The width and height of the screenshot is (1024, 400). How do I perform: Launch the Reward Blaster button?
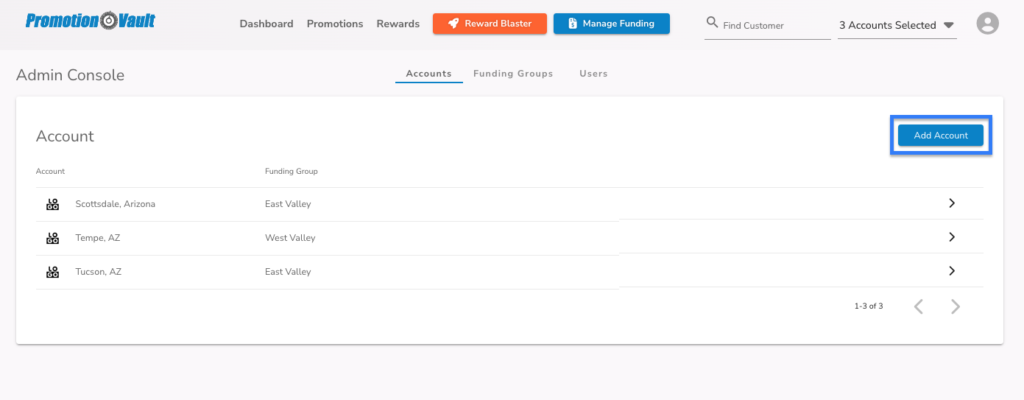[490, 24]
